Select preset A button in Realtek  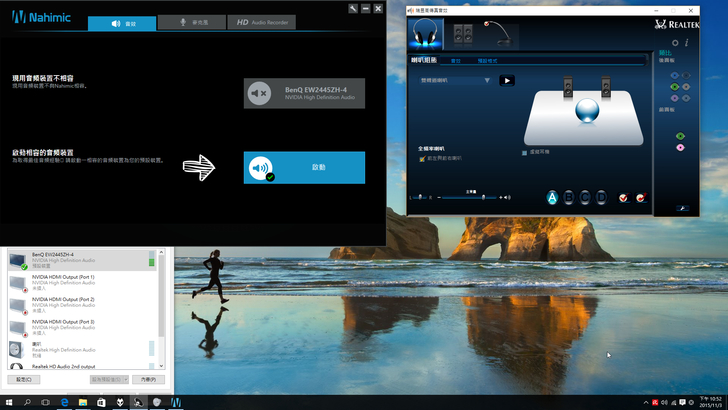551,197
